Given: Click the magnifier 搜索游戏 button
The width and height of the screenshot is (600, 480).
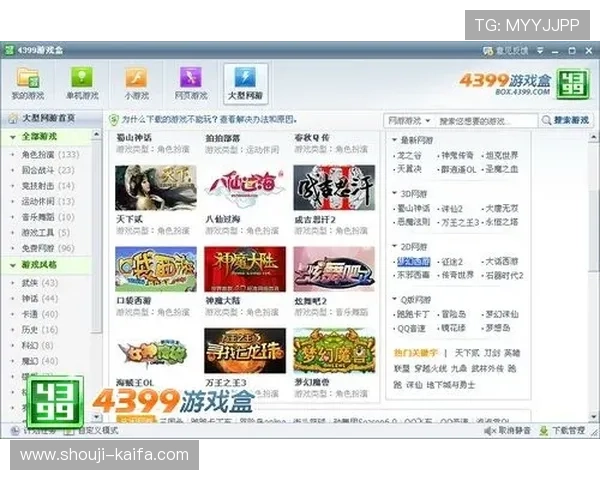Looking at the screenshot, I should point(566,121).
